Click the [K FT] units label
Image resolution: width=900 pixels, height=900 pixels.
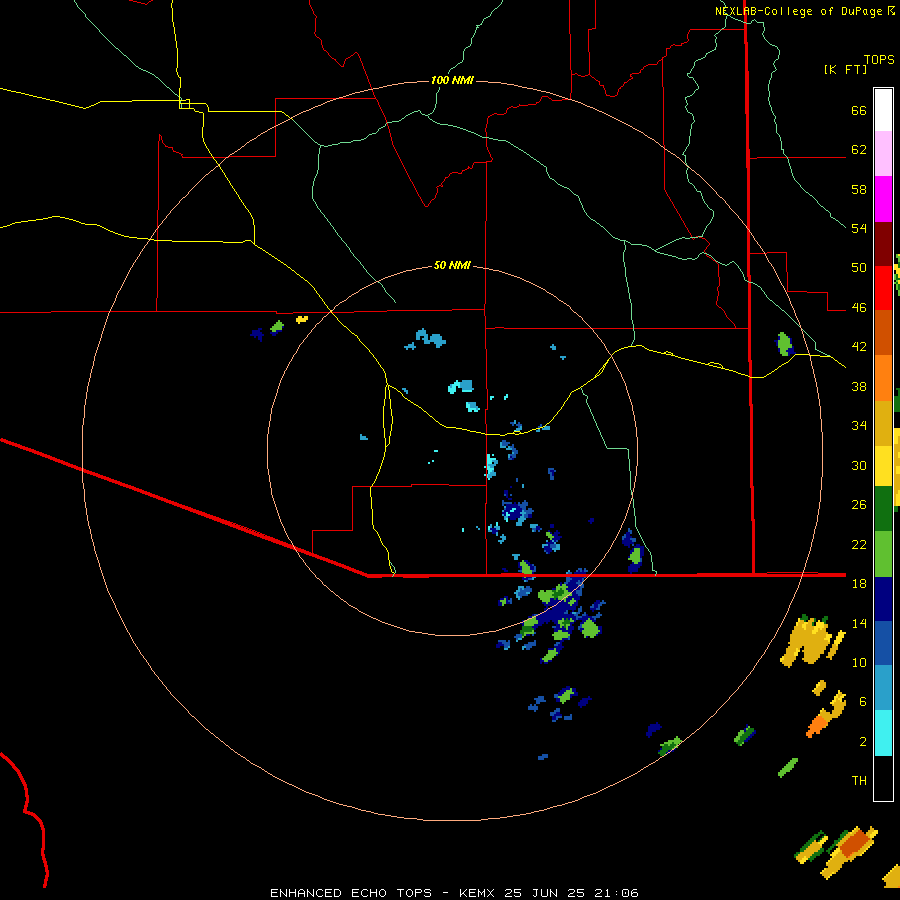point(845,69)
